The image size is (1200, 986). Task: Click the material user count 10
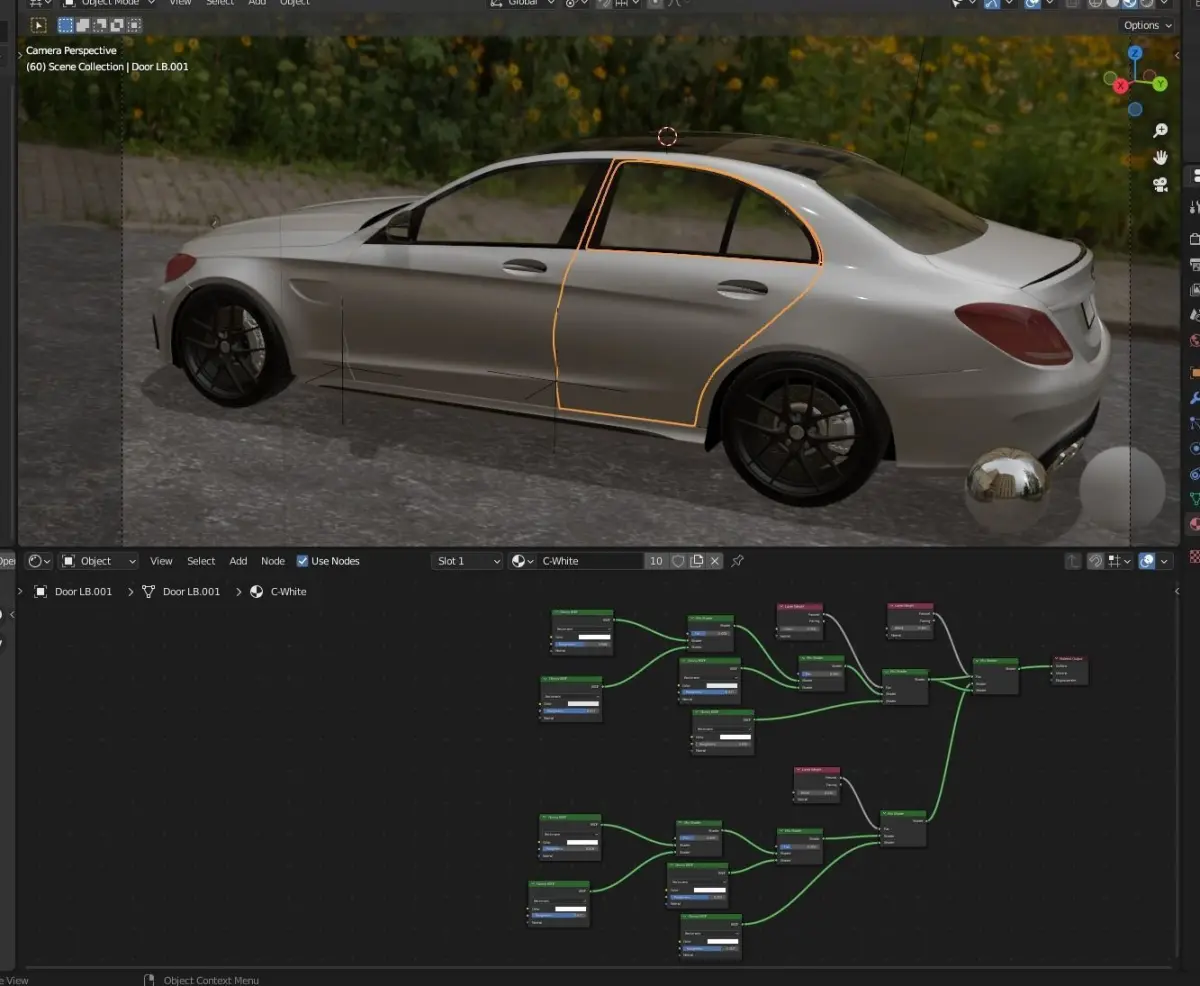(x=656, y=561)
